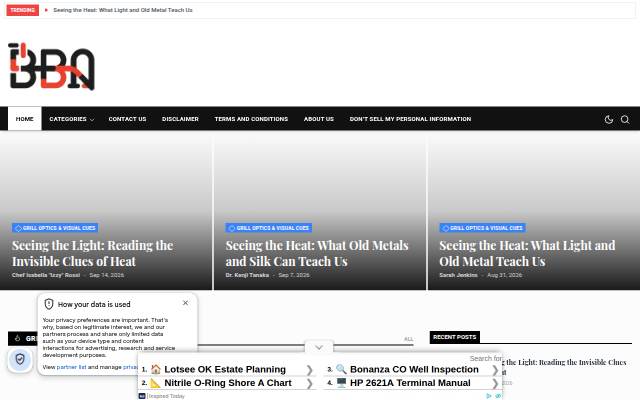Open Bonanza CO Well Inspection ad
The width and height of the screenshot is (640, 400).
(414, 369)
